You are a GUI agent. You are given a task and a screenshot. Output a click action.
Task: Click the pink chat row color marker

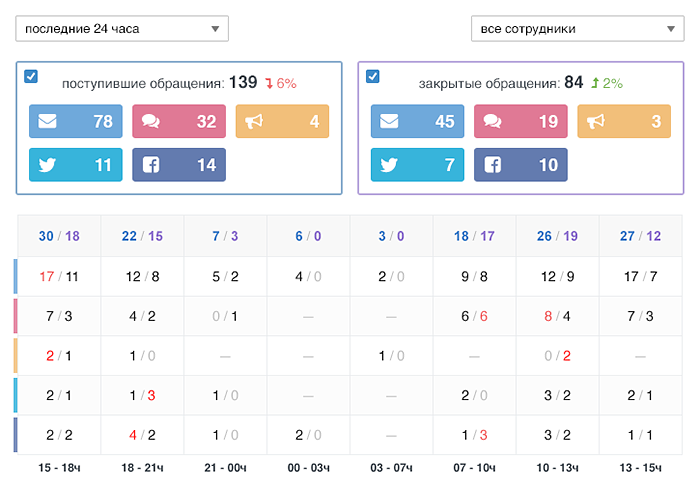click(16, 316)
